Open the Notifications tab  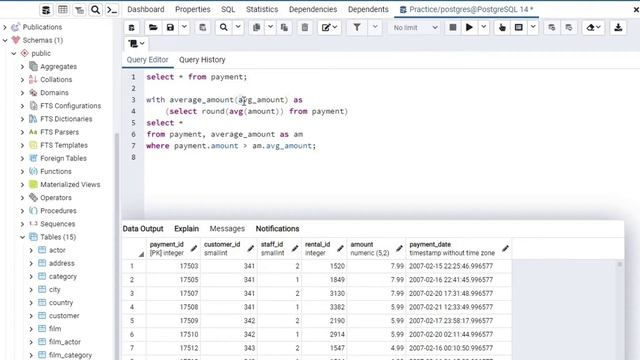[x=278, y=229]
